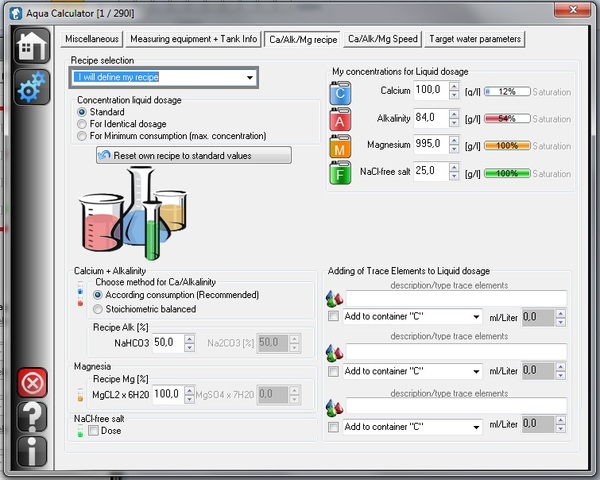
Task: Click the first trace elements description field
Action: click(x=454, y=298)
